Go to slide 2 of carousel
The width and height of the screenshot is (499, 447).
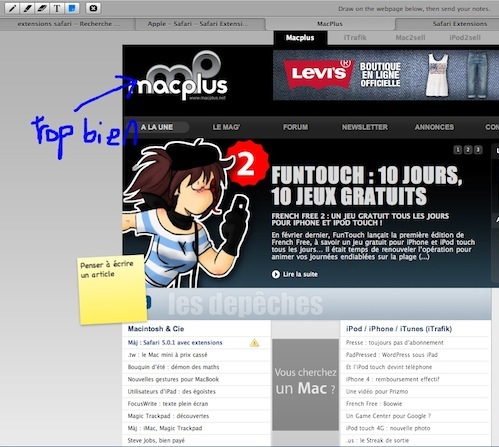coord(468,150)
